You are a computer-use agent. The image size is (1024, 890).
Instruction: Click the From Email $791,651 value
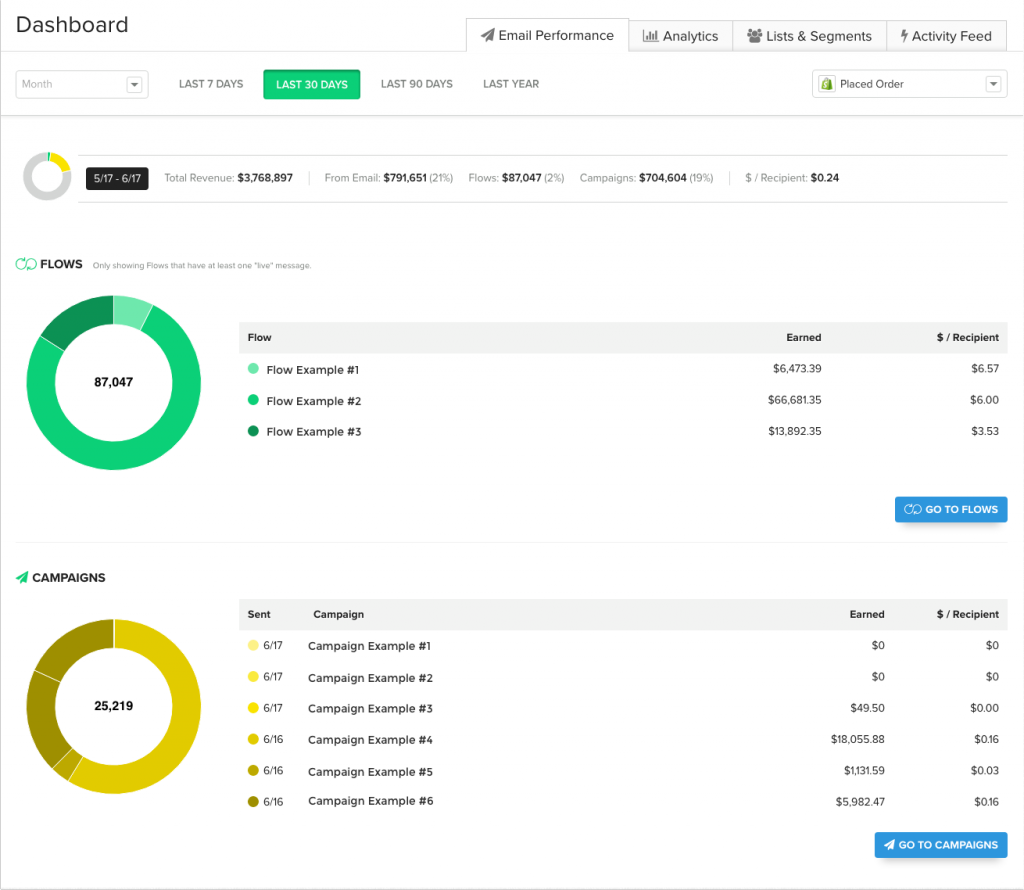(x=405, y=178)
